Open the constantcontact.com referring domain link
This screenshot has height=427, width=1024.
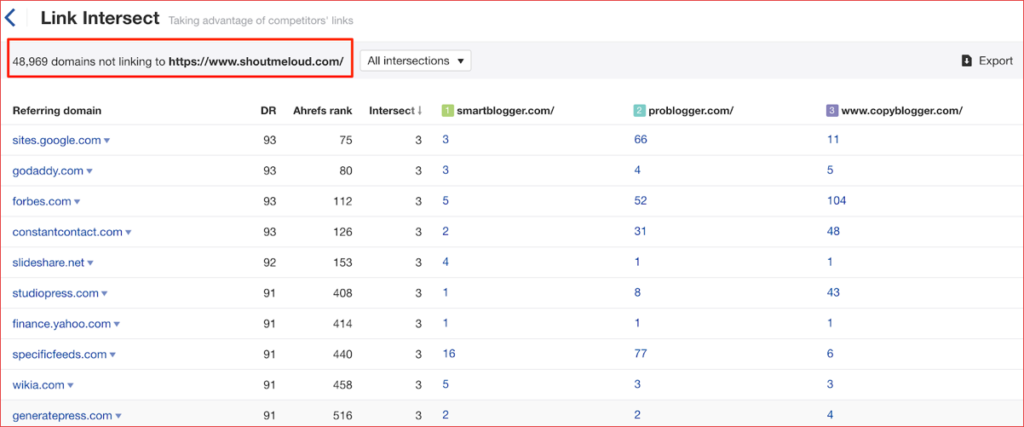tap(66, 232)
